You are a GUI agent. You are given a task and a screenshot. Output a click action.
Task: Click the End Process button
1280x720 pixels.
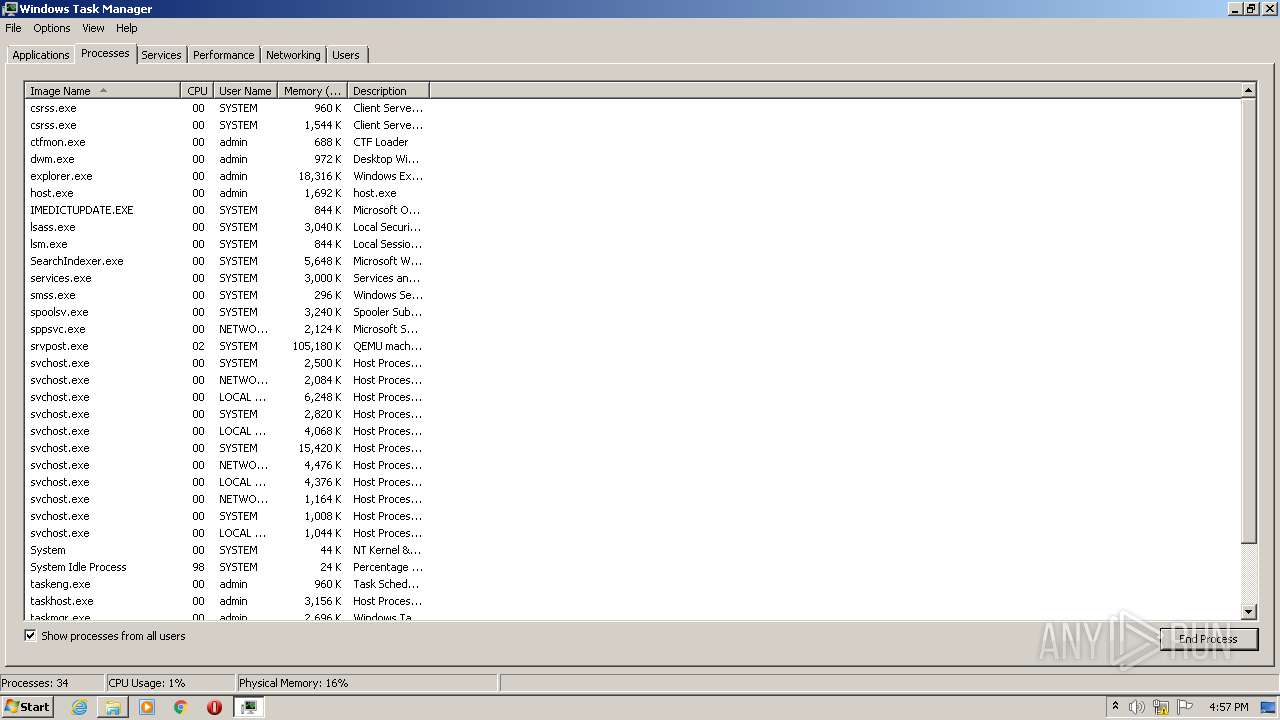pos(1208,638)
